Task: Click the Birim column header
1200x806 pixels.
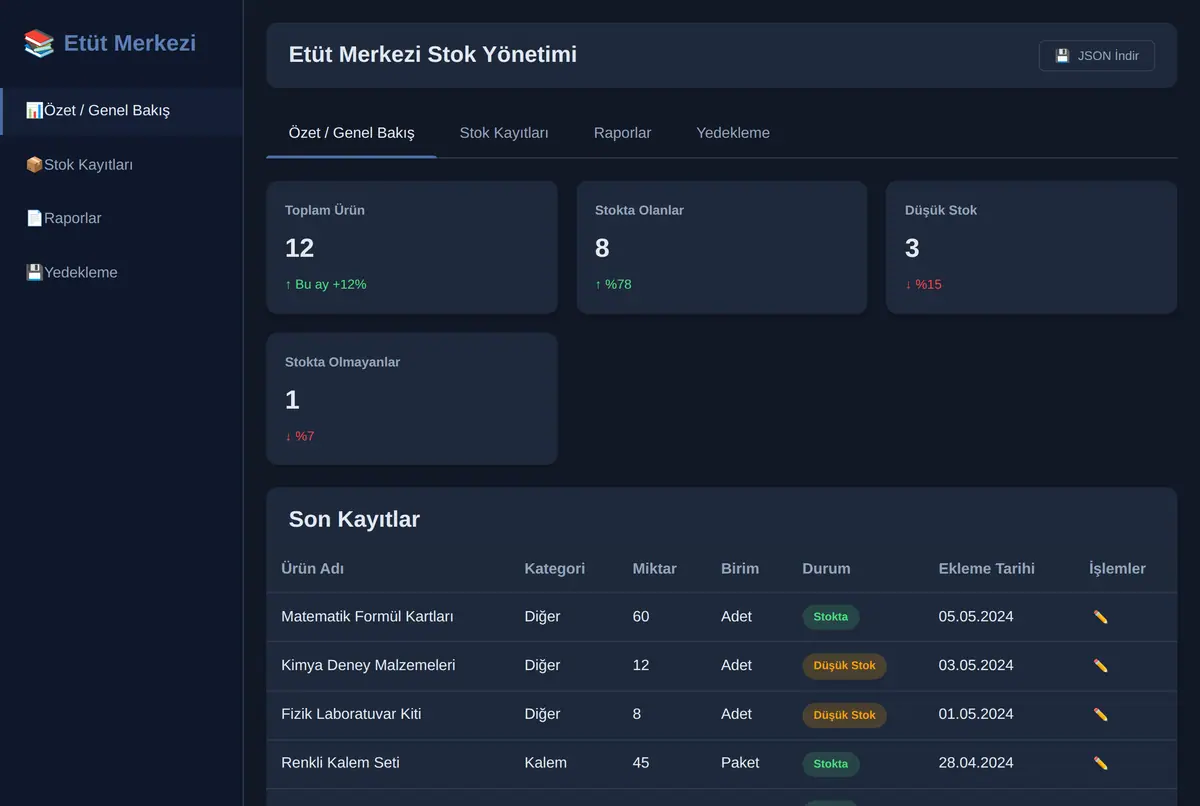Action: click(740, 568)
